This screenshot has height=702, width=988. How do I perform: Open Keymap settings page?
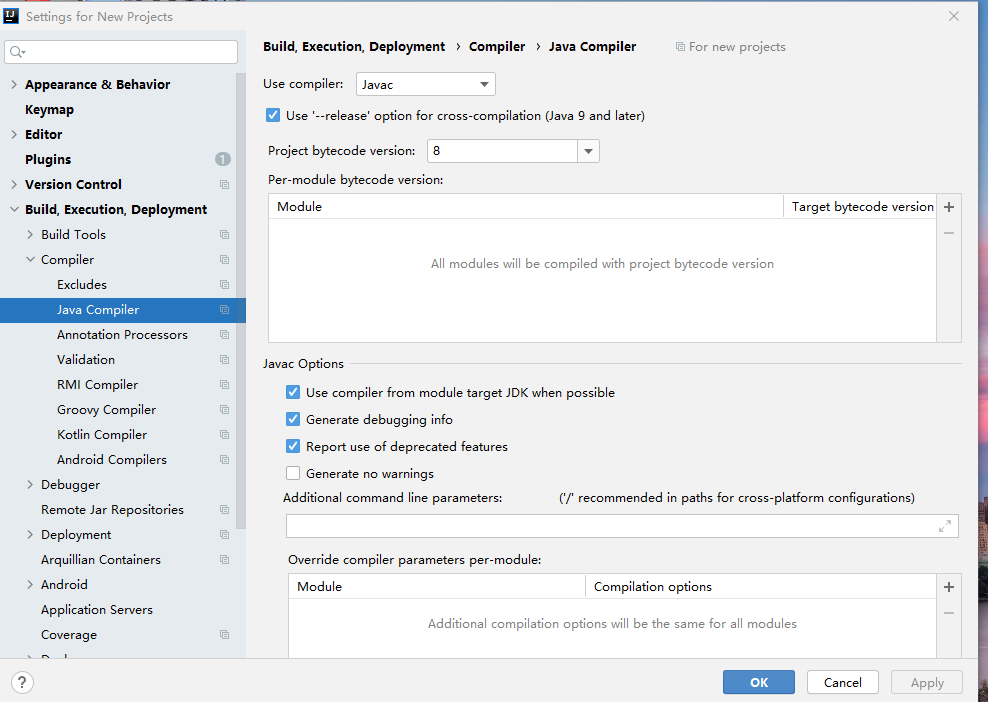point(49,110)
